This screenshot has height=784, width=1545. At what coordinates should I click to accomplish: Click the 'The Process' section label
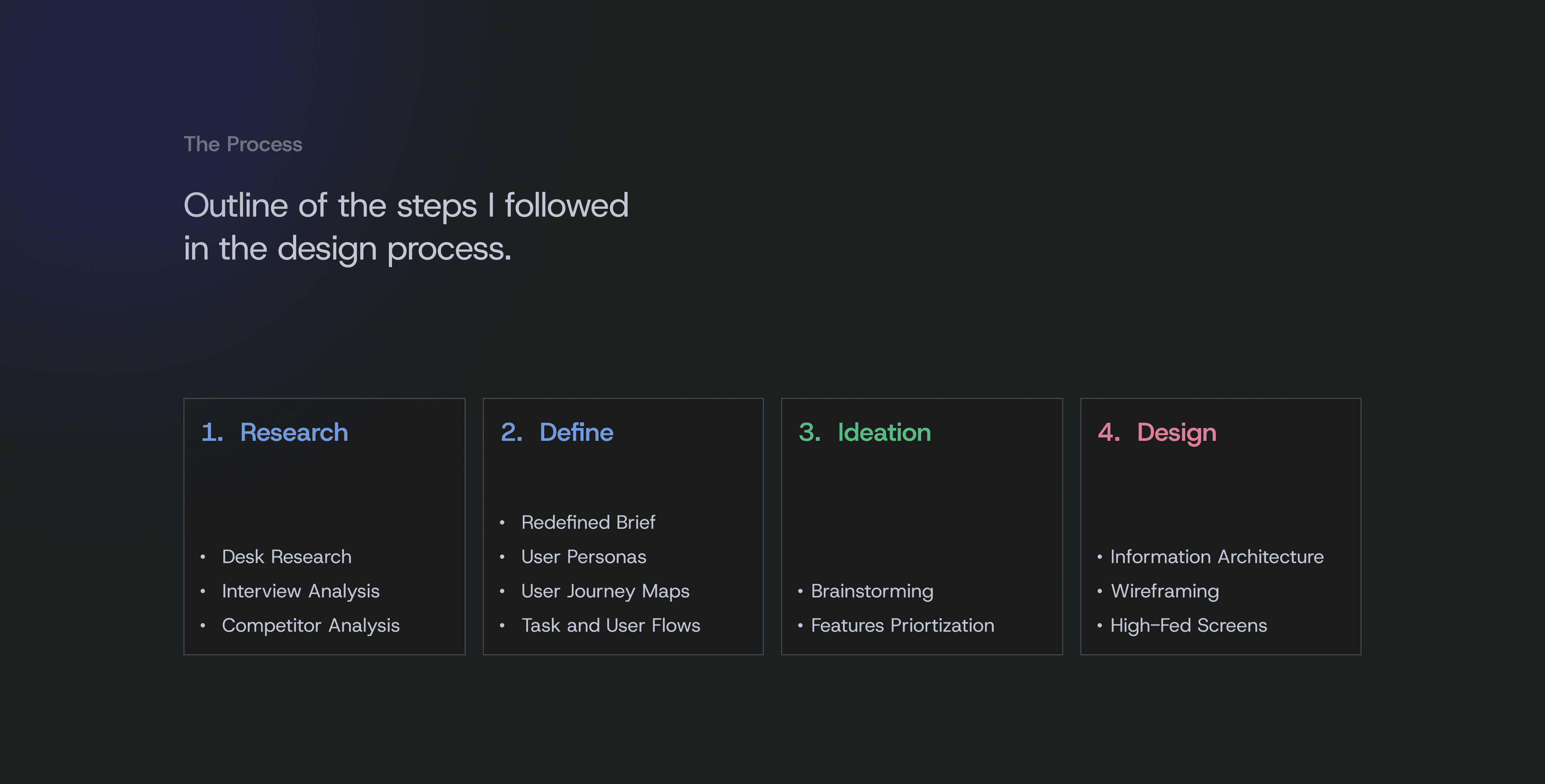click(x=242, y=144)
